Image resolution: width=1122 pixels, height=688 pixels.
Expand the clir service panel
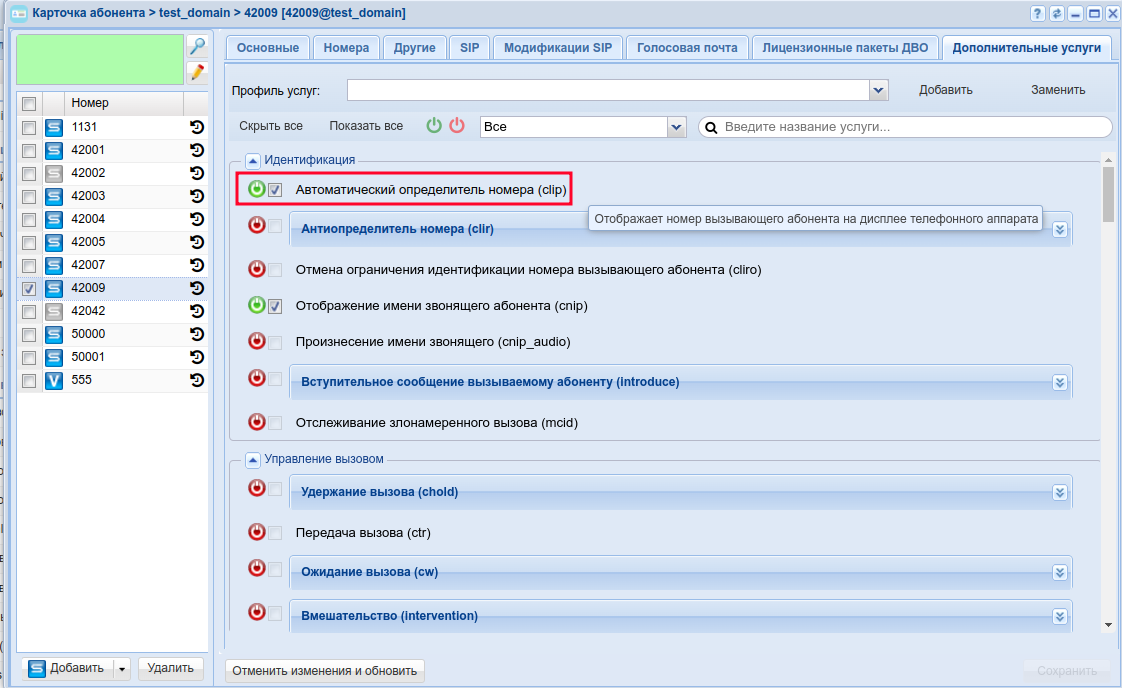[x=1060, y=229]
